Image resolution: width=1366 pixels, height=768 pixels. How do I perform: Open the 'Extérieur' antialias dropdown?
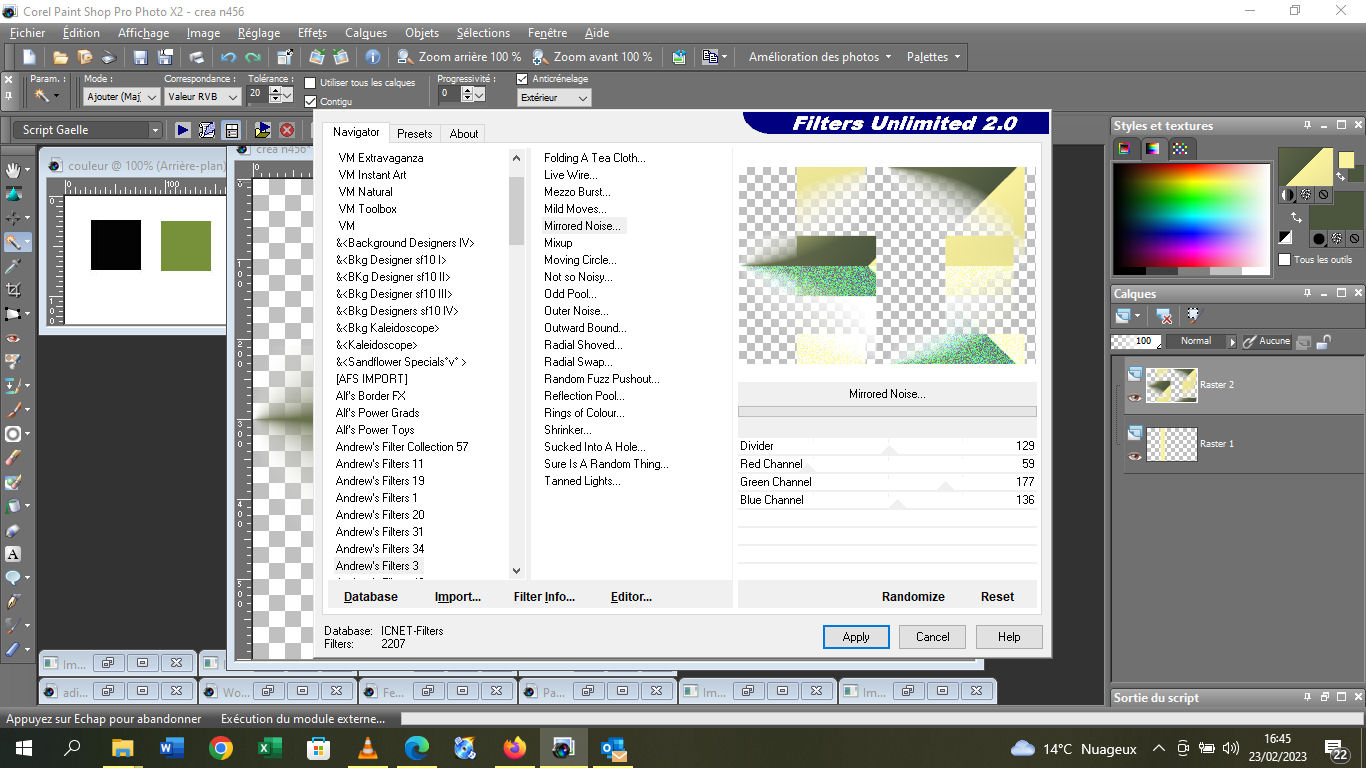coord(554,98)
